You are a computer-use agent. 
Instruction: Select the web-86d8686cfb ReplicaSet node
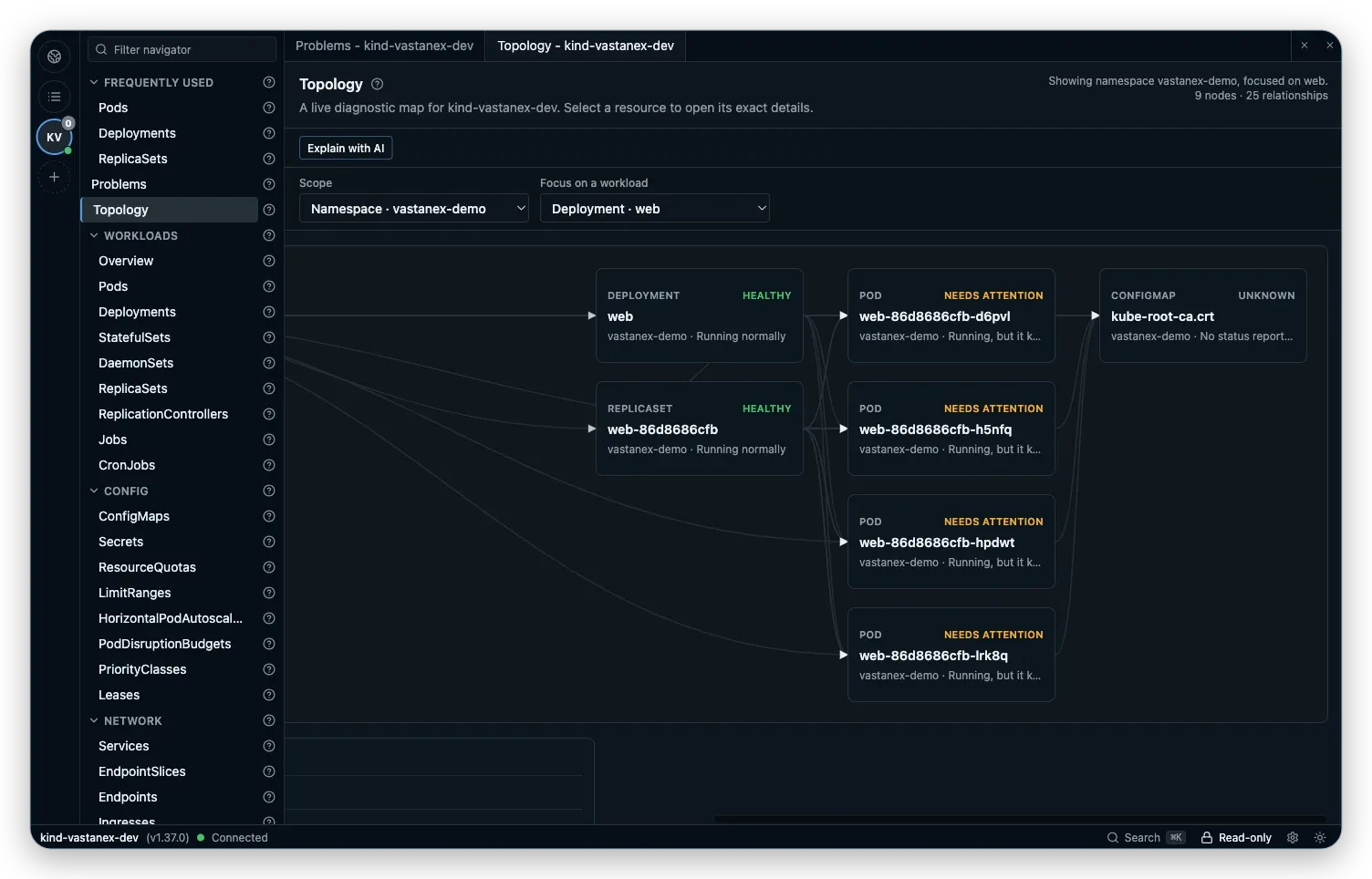click(x=700, y=429)
